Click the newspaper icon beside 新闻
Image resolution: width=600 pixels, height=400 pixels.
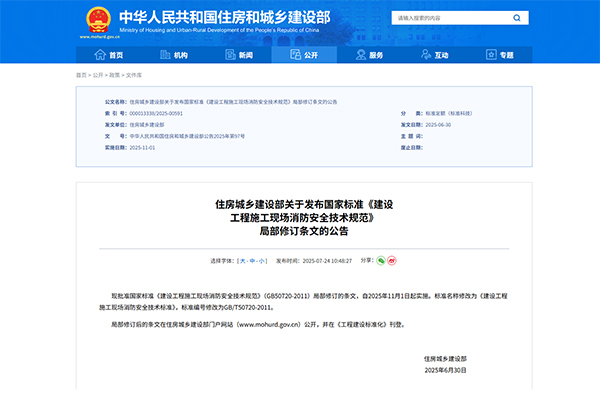tap(230, 55)
